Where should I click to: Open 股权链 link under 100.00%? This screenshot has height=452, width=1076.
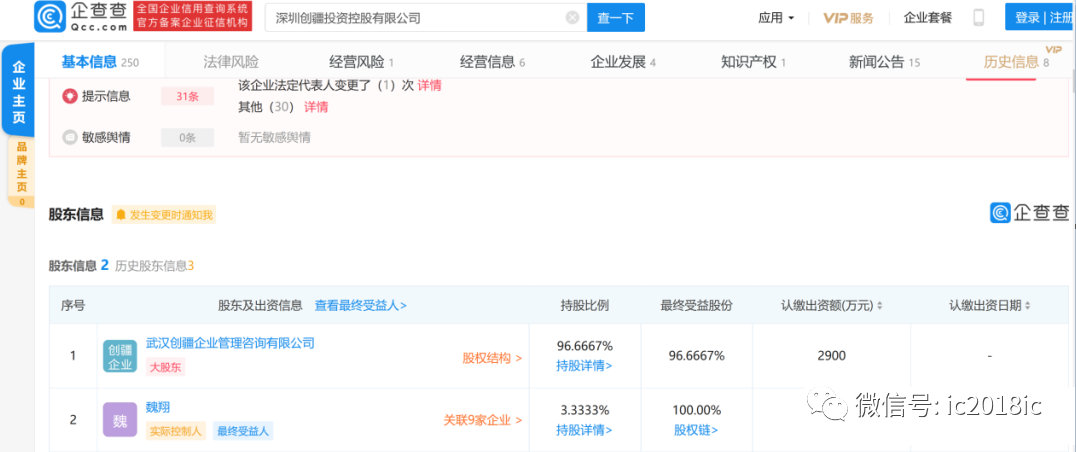[696, 430]
